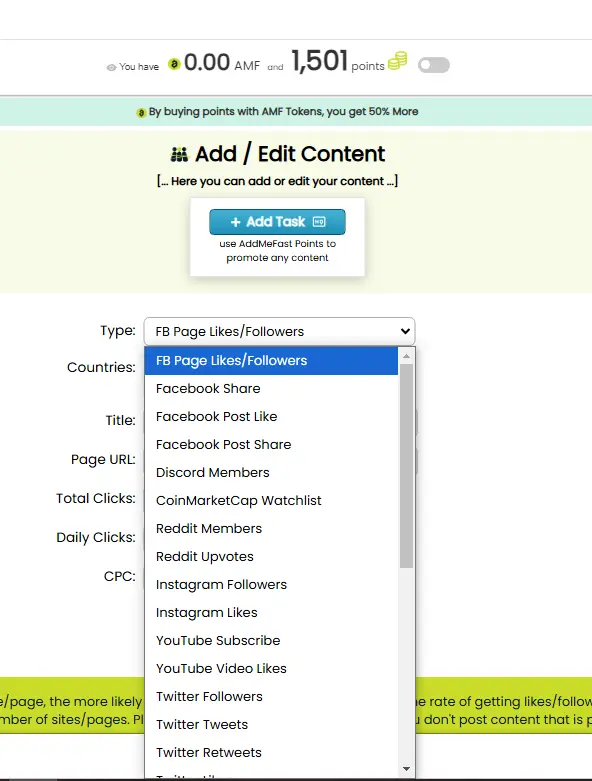Select Discord Members option
The image size is (592, 781).
point(271,472)
